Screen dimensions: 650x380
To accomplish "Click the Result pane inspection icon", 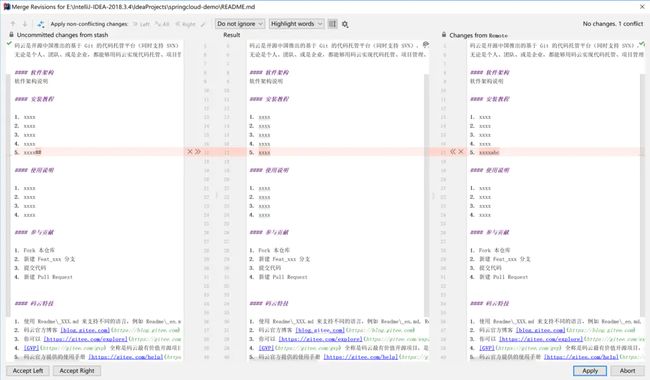I will 425,44.
